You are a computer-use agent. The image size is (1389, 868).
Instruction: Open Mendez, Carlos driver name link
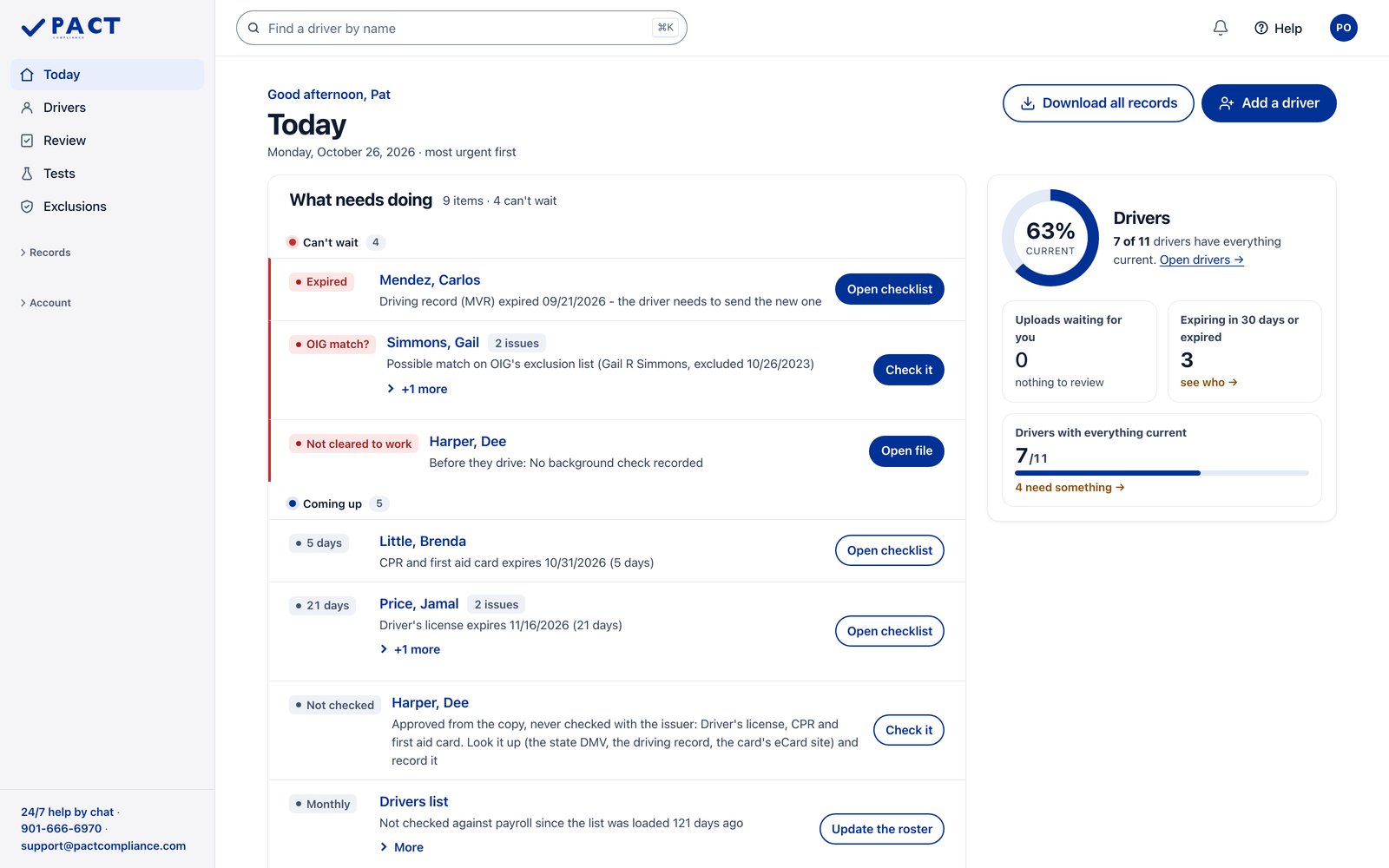tap(430, 279)
